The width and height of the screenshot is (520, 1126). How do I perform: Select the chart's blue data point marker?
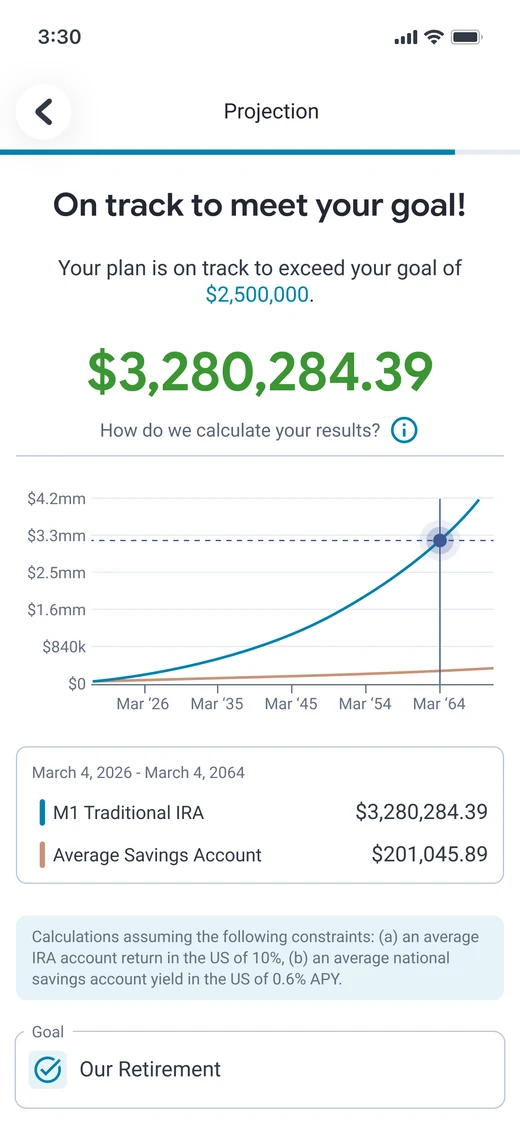point(440,540)
